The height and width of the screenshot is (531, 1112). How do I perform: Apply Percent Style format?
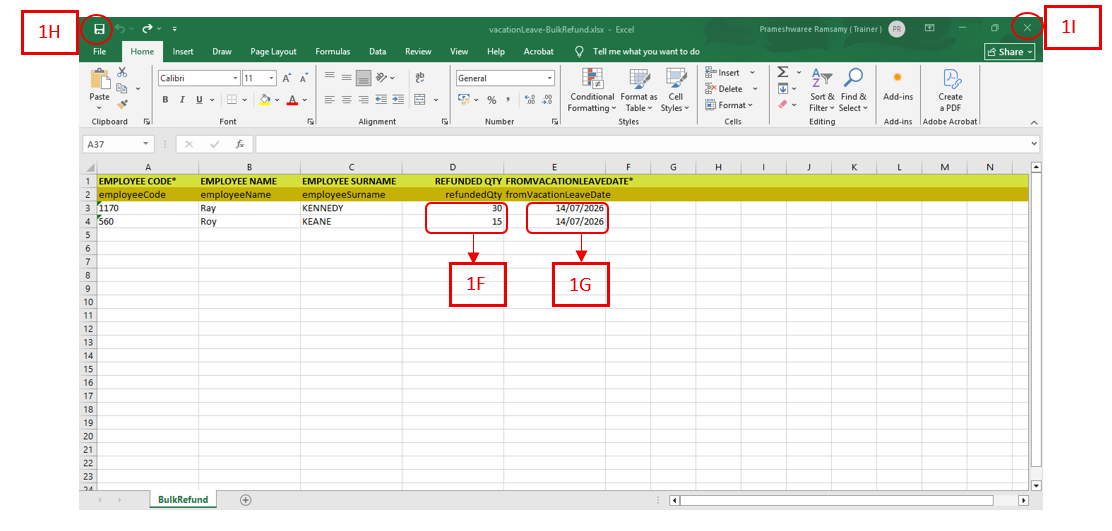coord(491,100)
